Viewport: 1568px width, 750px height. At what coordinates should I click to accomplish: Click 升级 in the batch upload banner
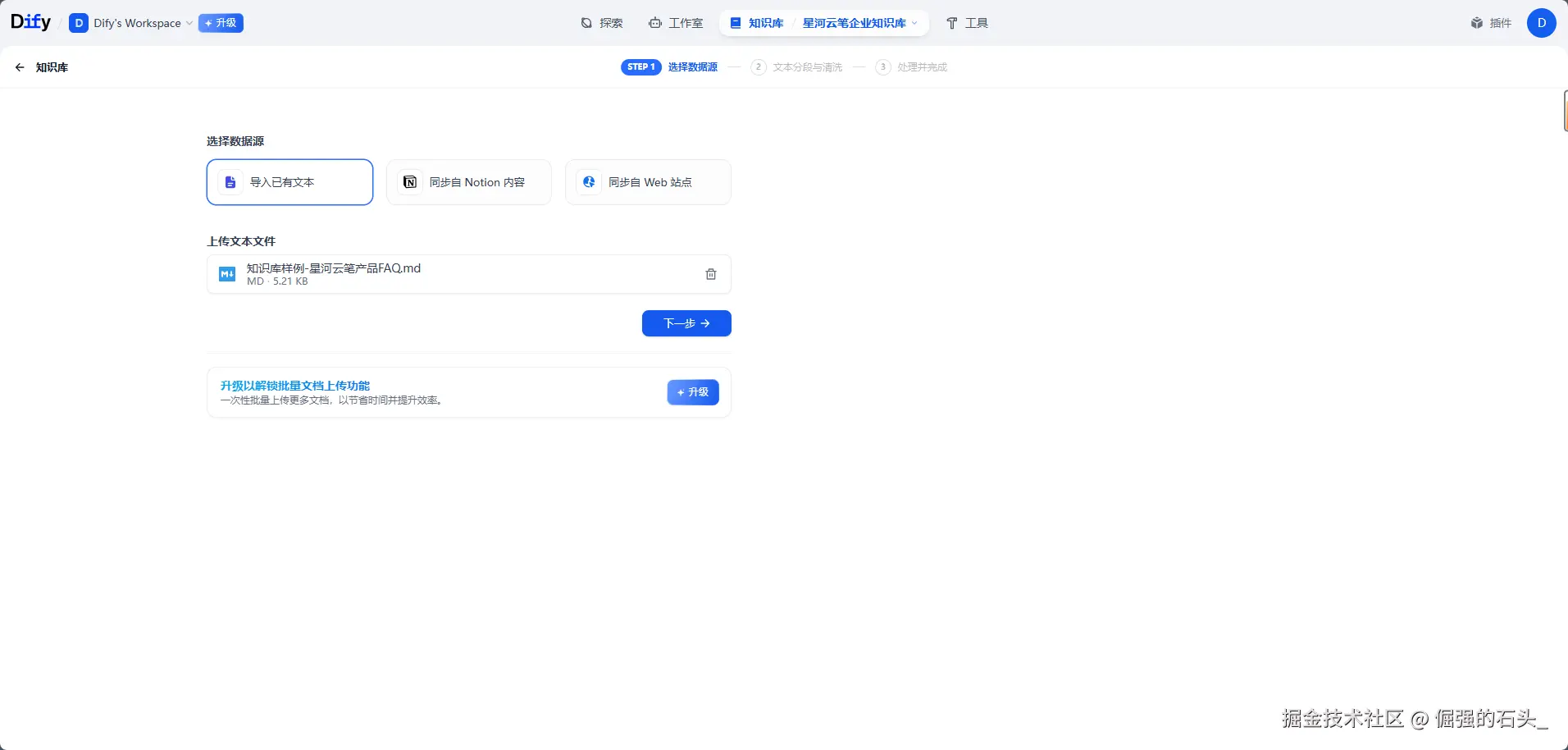coord(693,392)
